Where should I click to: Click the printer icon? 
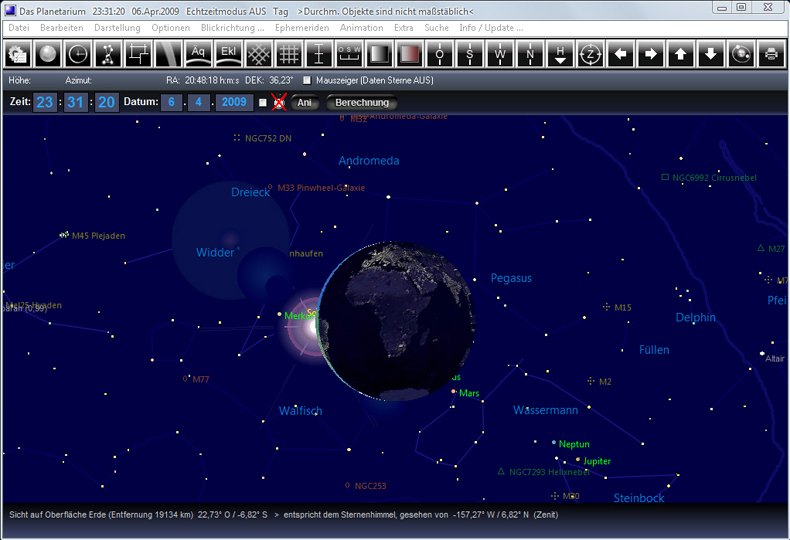tap(771, 53)
